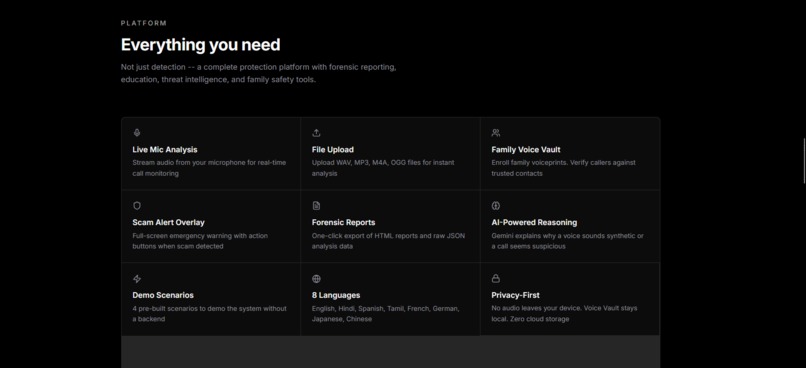Click the circular icon above AI-Powered Reasoning
Image resolution: width=806 pixels, height=368 pixels.
pyautogui.click(x=496, y=206)
